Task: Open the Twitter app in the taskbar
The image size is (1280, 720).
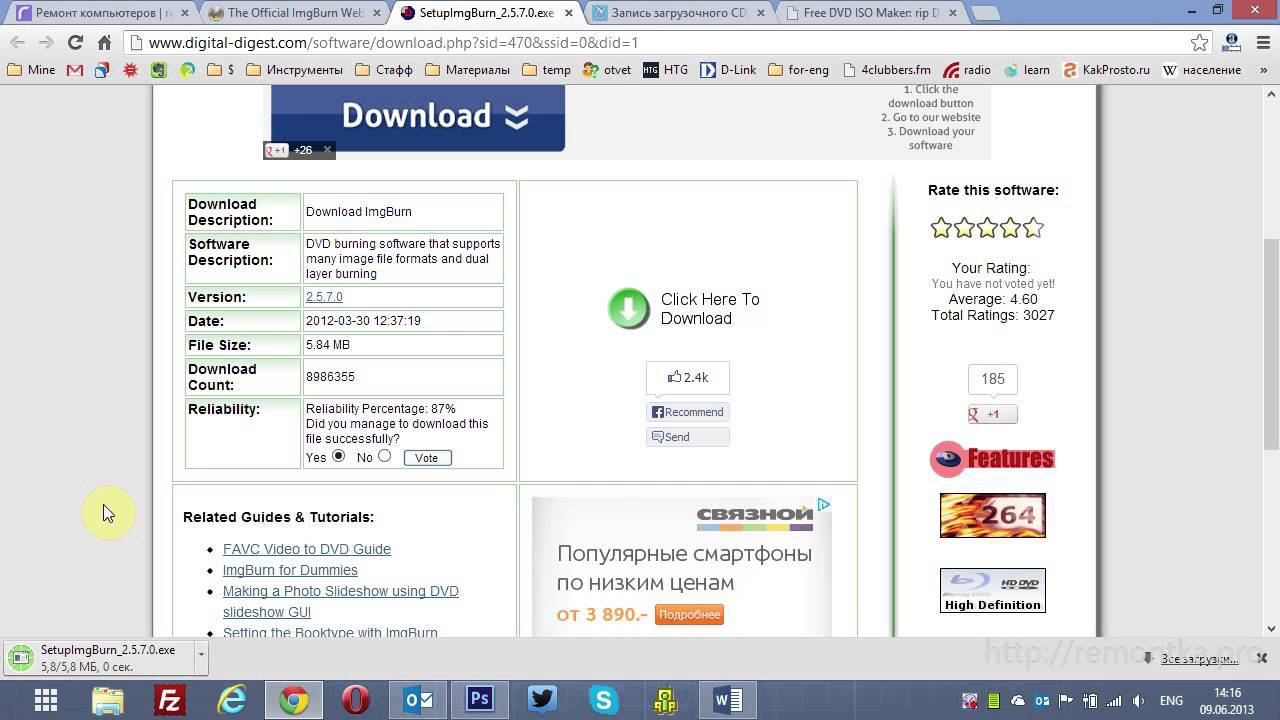Action: (542, 699)
